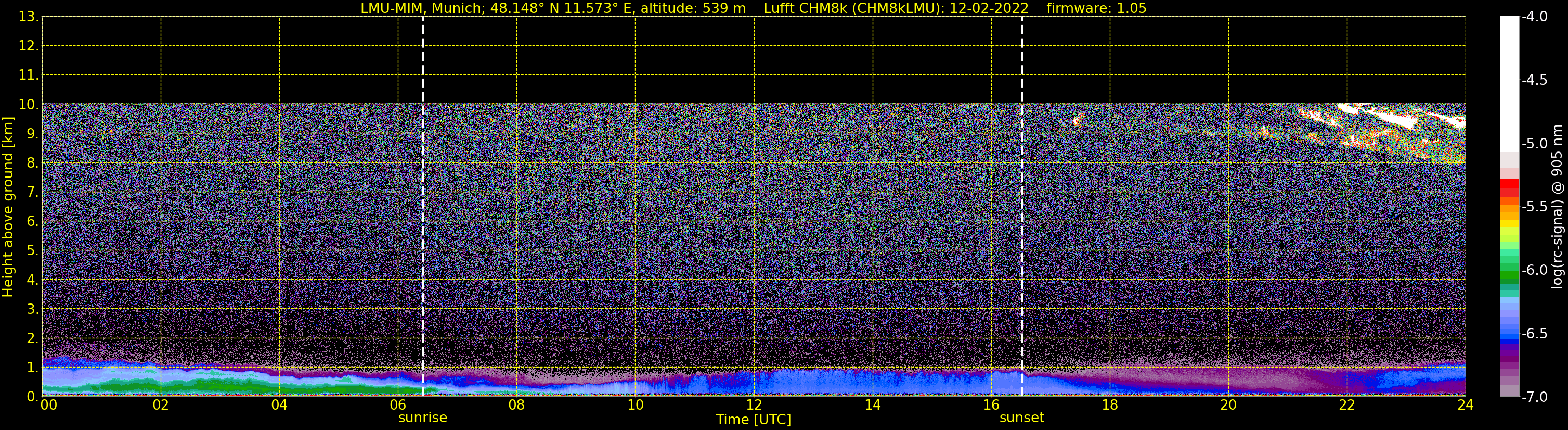This screenshot has width=1568, height=430.
Task: Click the '-4.0' colorbar tick label
Action: (x=1534, y=17)
